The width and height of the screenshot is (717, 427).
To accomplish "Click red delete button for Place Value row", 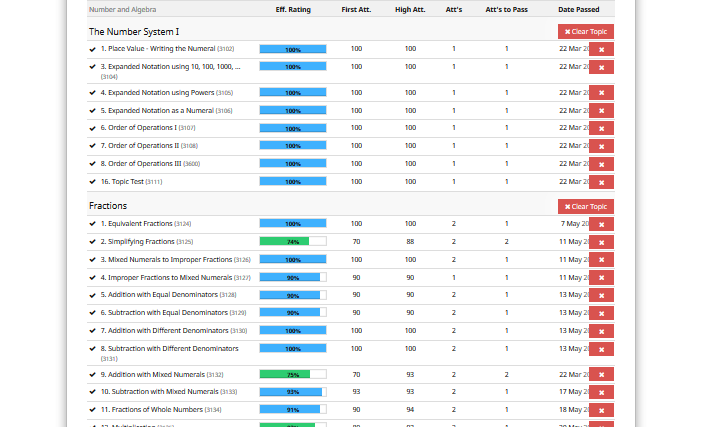I will [x=601, y=49].
